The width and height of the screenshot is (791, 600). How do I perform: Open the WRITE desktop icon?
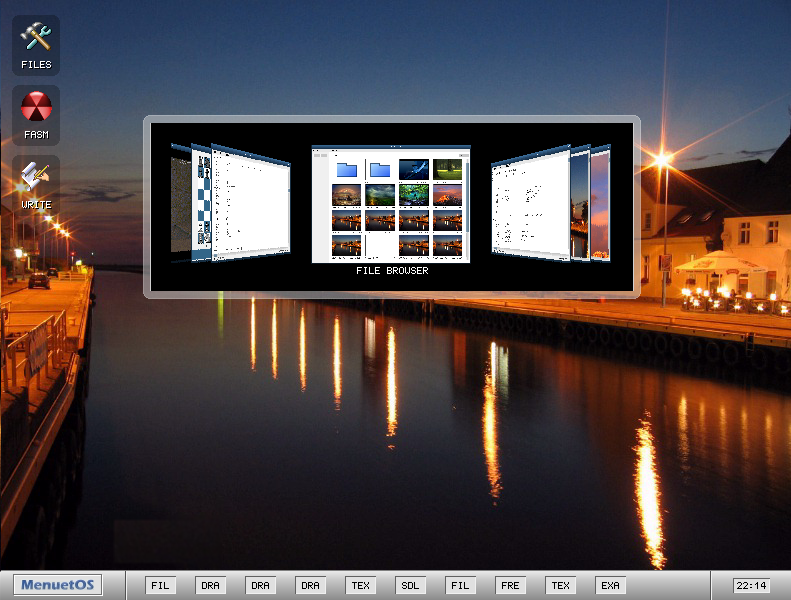36,185
